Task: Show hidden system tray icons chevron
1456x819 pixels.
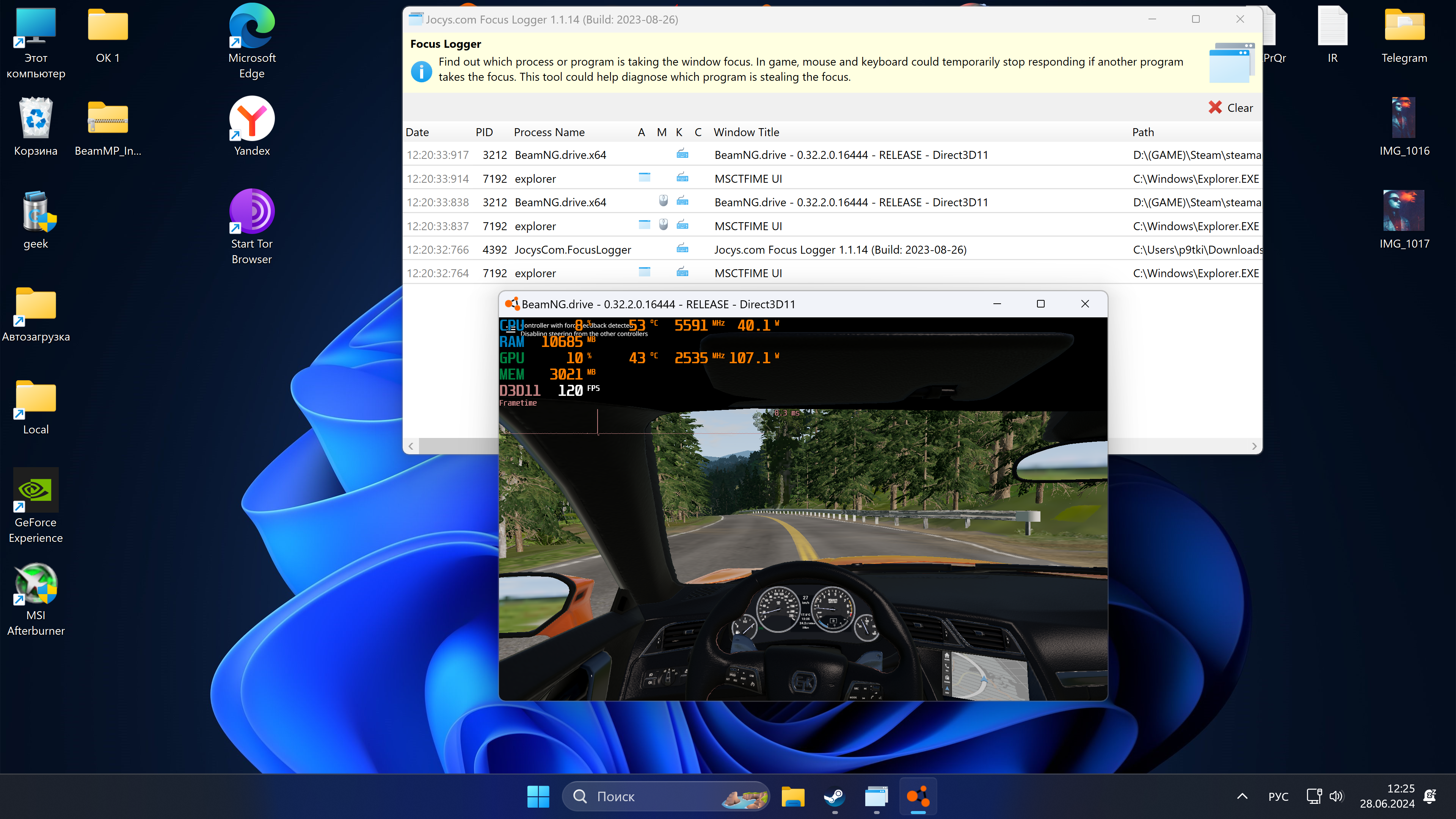Action: [x=1242, y=796]
